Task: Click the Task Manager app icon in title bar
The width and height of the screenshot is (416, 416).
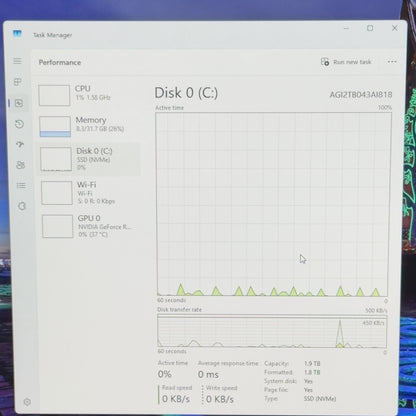Action: pos(17,34)
